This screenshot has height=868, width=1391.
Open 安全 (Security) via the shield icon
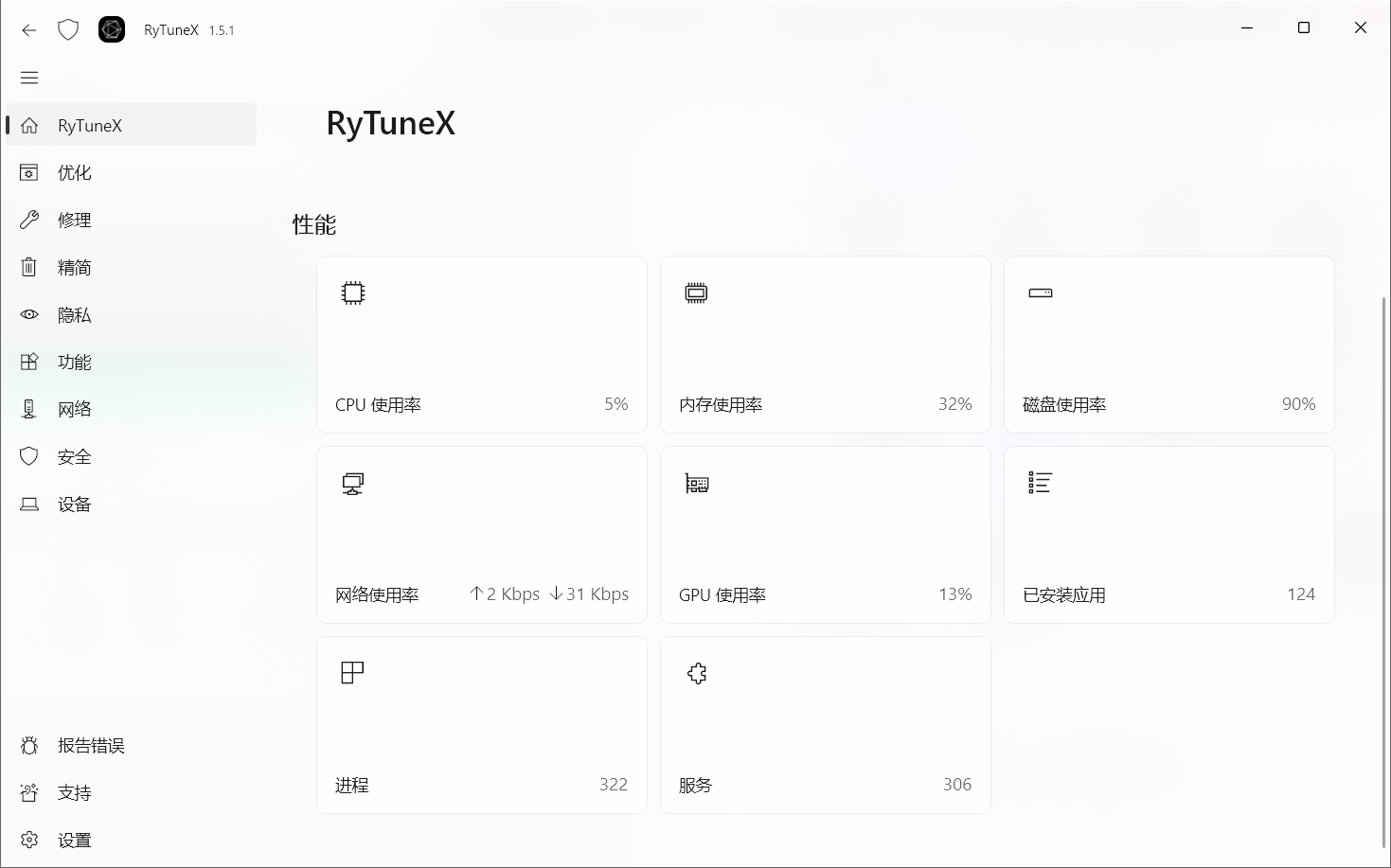[28, 456]
